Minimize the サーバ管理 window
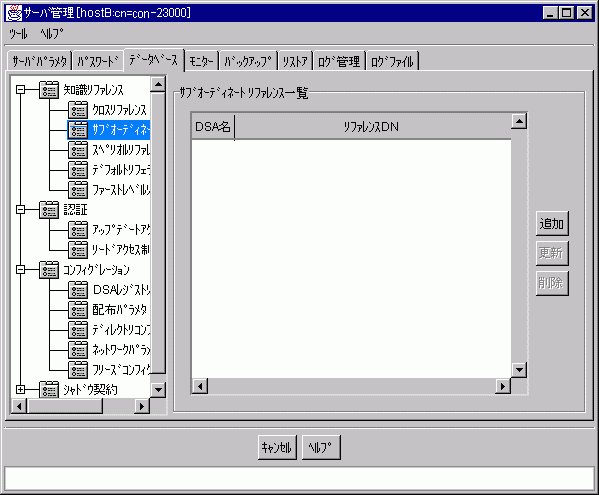 tap(550, 13)
